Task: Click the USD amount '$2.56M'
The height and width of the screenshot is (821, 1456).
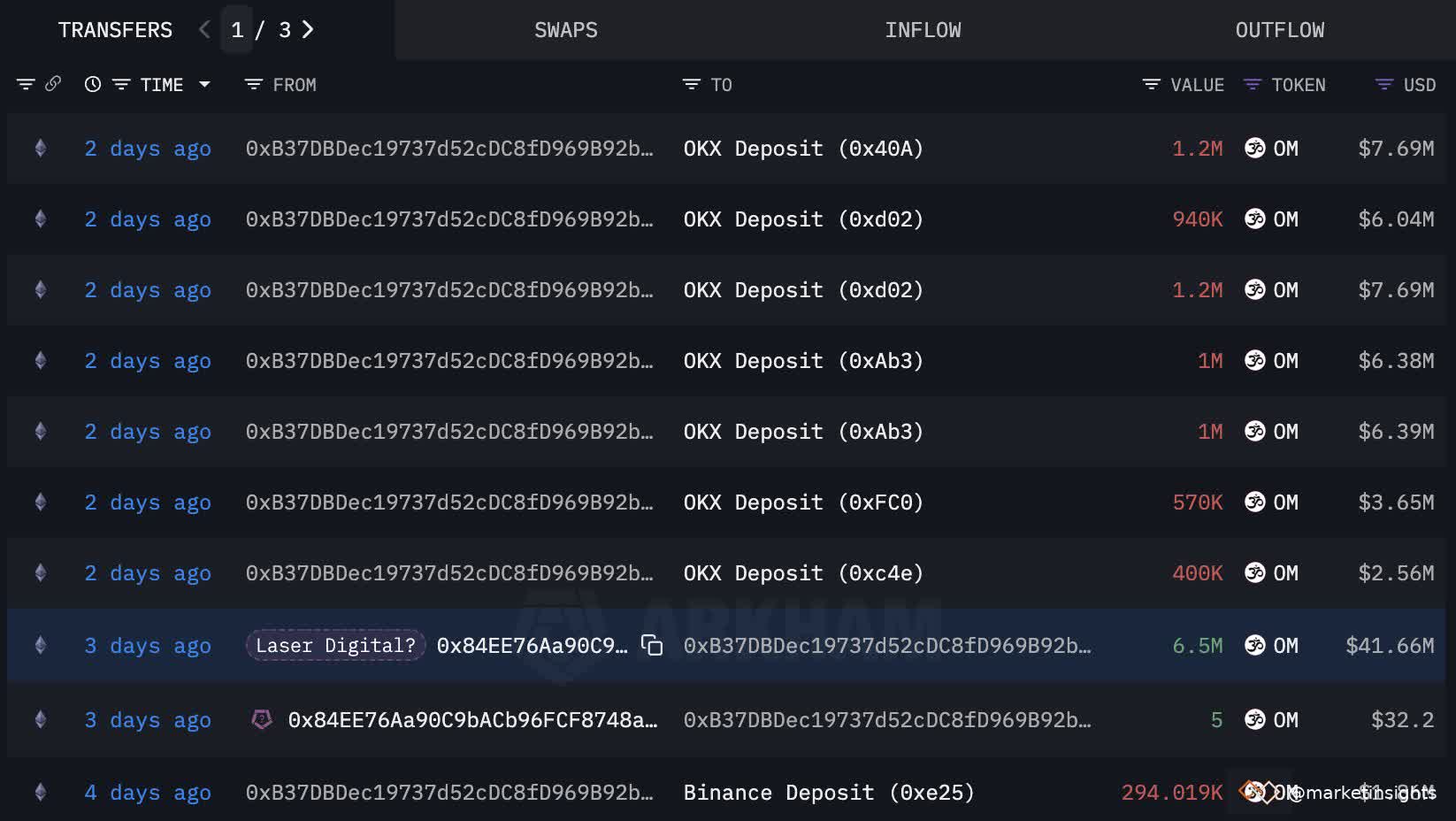Action: (x=1396, y=573)
